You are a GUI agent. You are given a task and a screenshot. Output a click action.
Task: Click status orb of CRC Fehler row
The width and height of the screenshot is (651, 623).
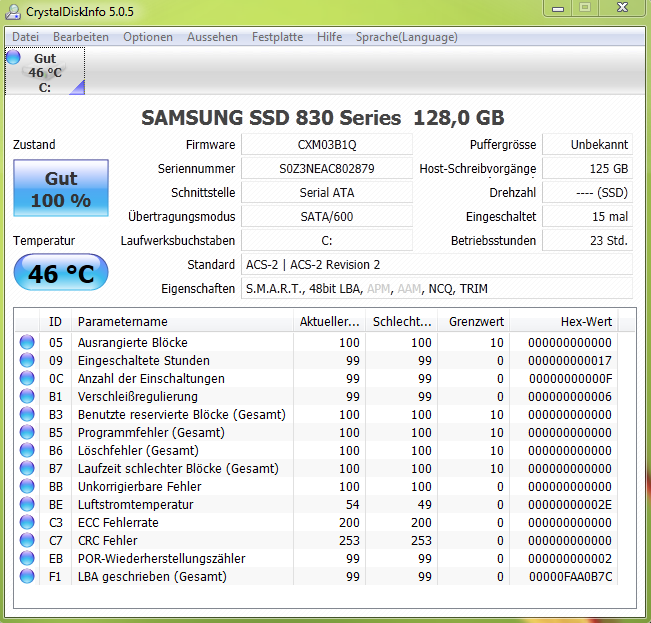click(27, 540)
